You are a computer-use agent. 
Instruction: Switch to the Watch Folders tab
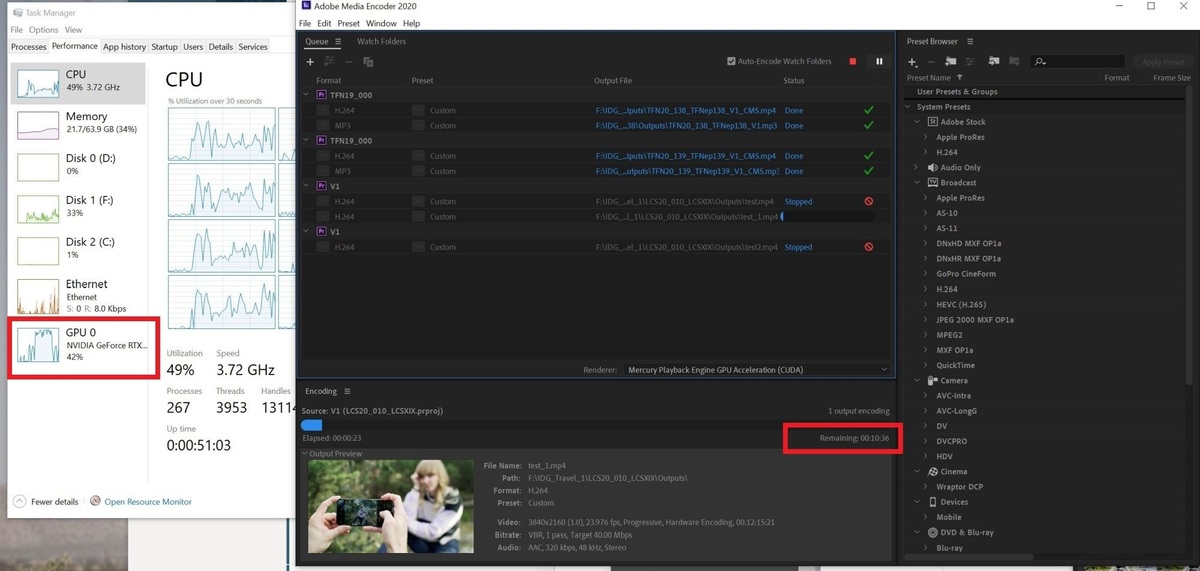click(381, 42)
